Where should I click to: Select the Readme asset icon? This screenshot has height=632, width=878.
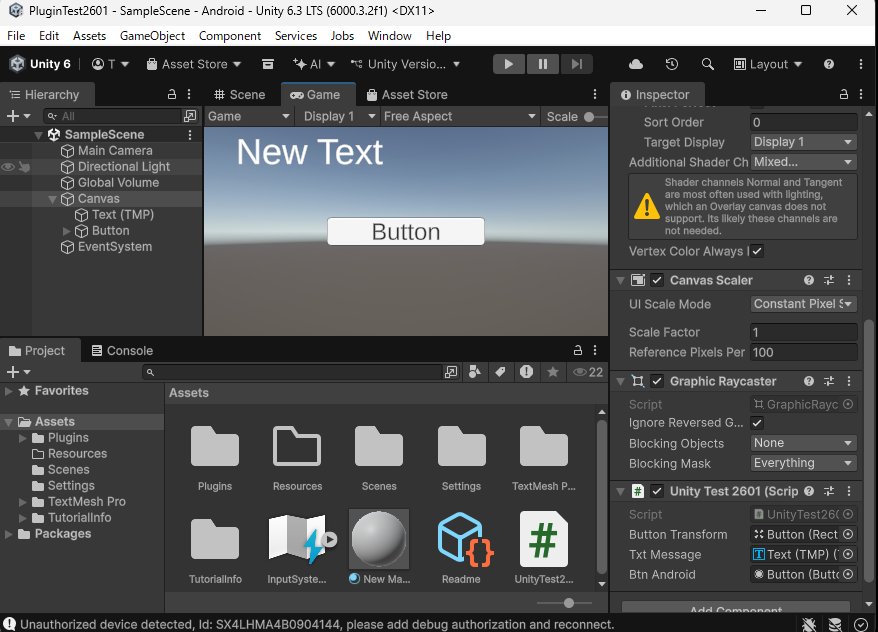pyautogui.click(x=461, y=539)
